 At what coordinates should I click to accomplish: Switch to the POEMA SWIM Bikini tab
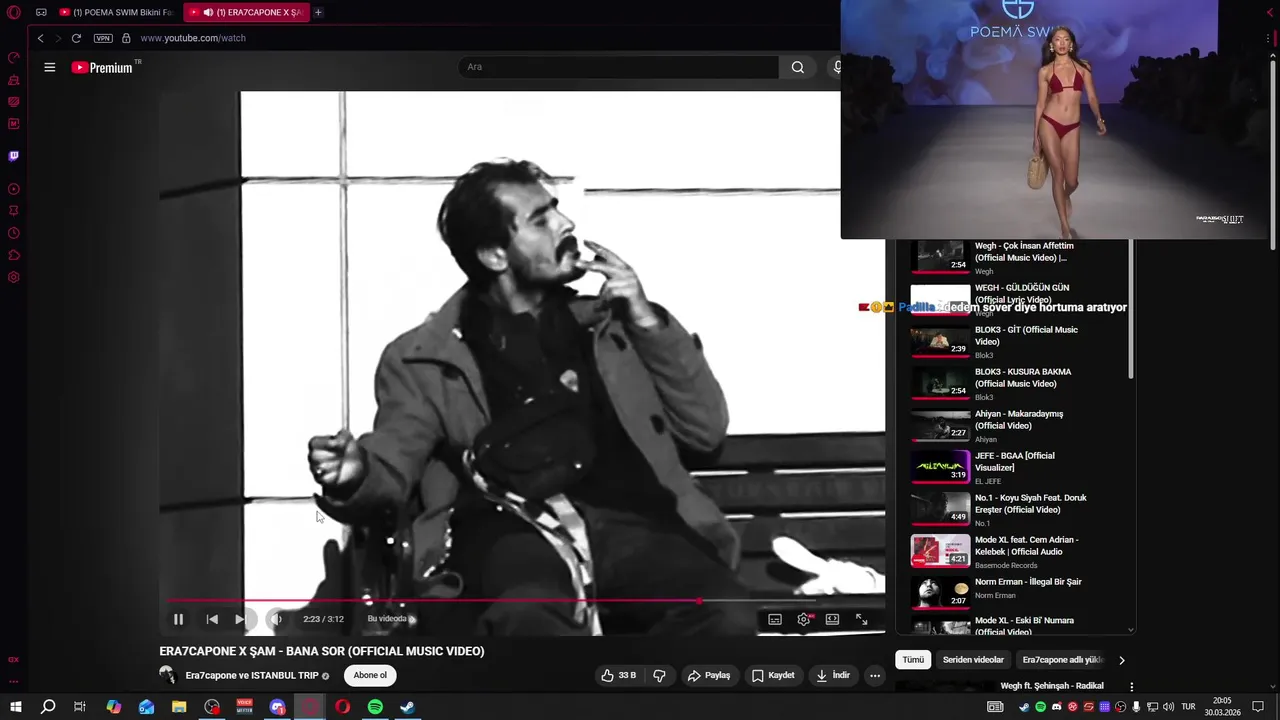[x=116, y=13]
